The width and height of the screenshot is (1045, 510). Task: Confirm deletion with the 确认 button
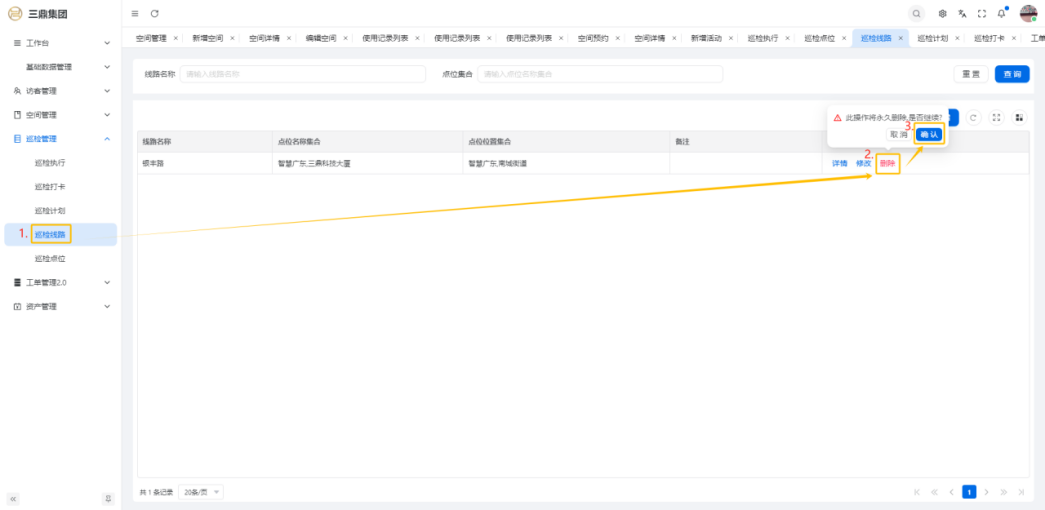(x=929, y=134)
